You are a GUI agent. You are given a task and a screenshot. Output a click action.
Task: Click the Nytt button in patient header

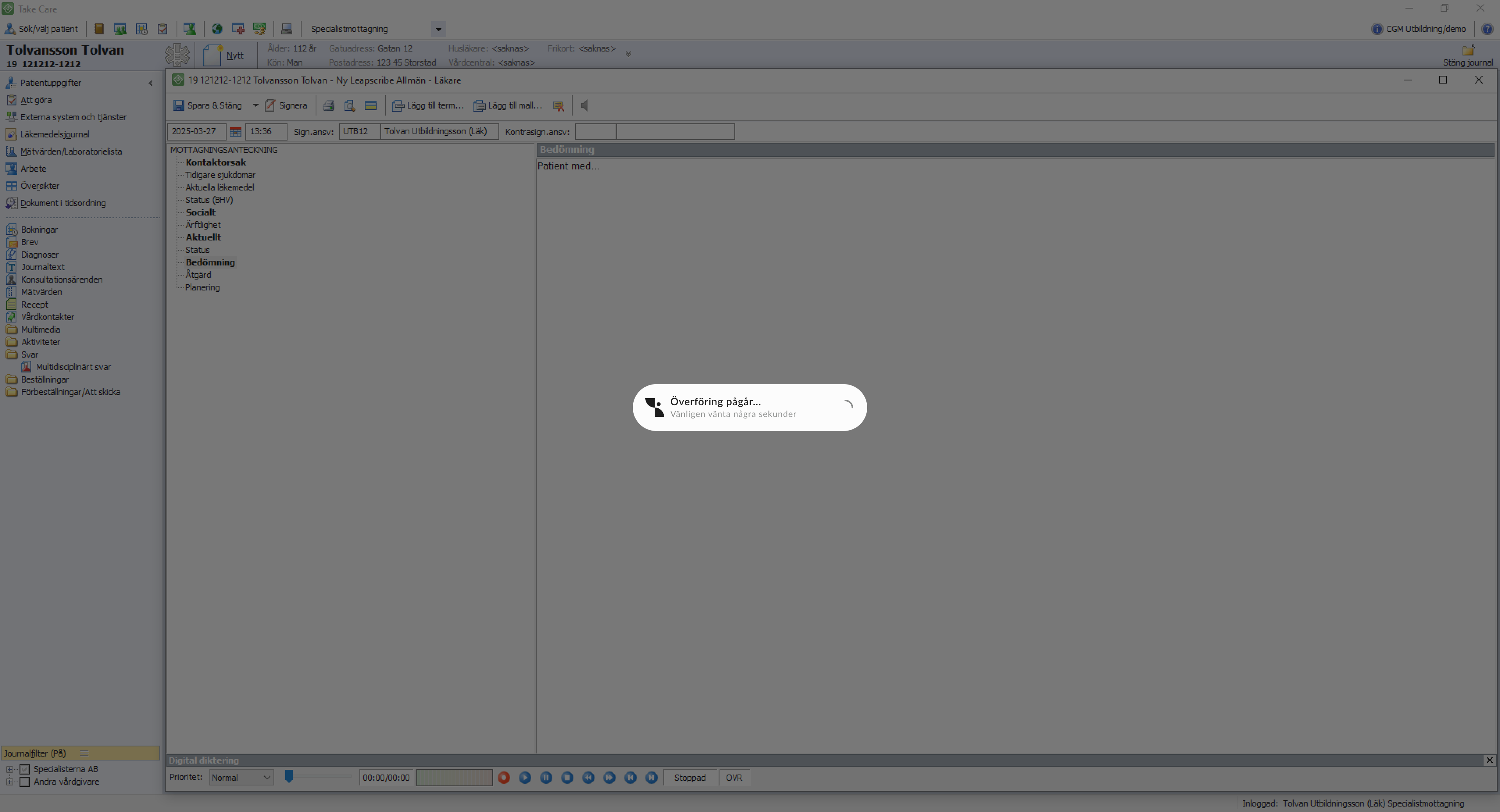224,55
